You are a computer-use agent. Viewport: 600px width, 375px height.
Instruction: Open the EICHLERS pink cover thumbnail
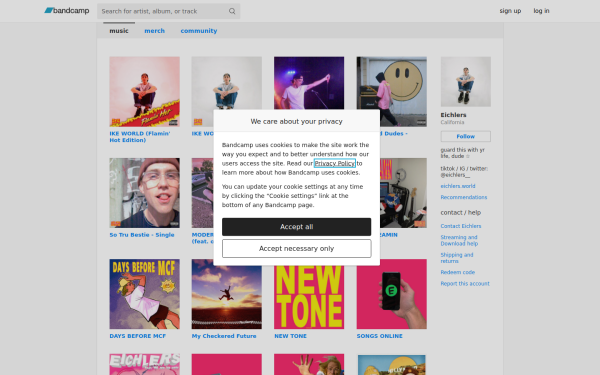pyautogui.click(x=144, y=364)
